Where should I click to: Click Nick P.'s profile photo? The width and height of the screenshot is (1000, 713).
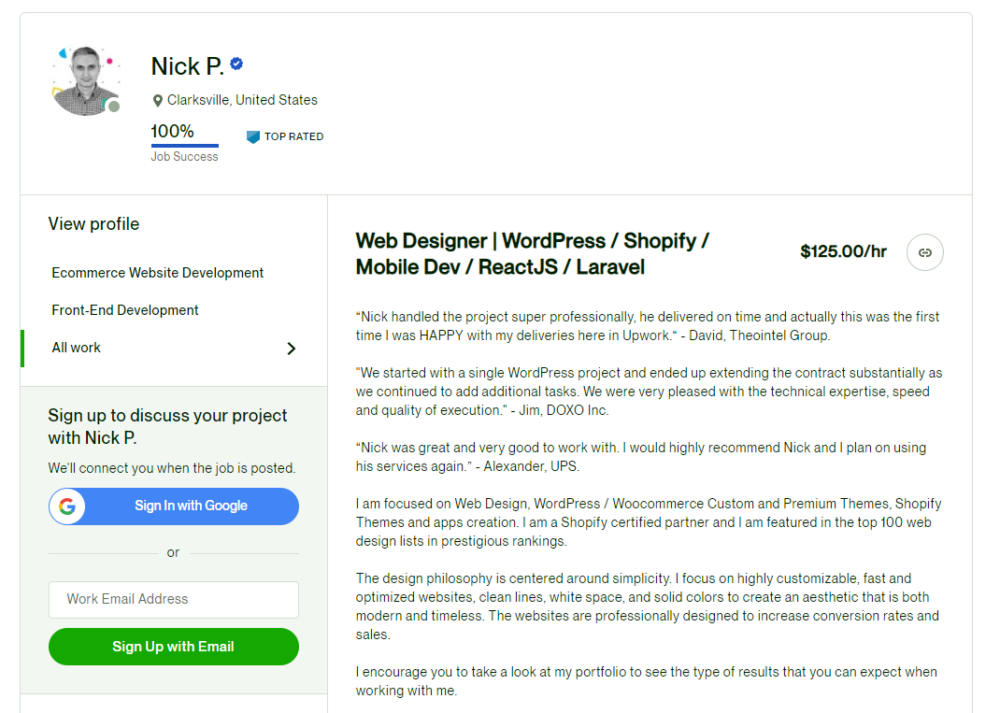pyautogui.click(x=86, y=80)
